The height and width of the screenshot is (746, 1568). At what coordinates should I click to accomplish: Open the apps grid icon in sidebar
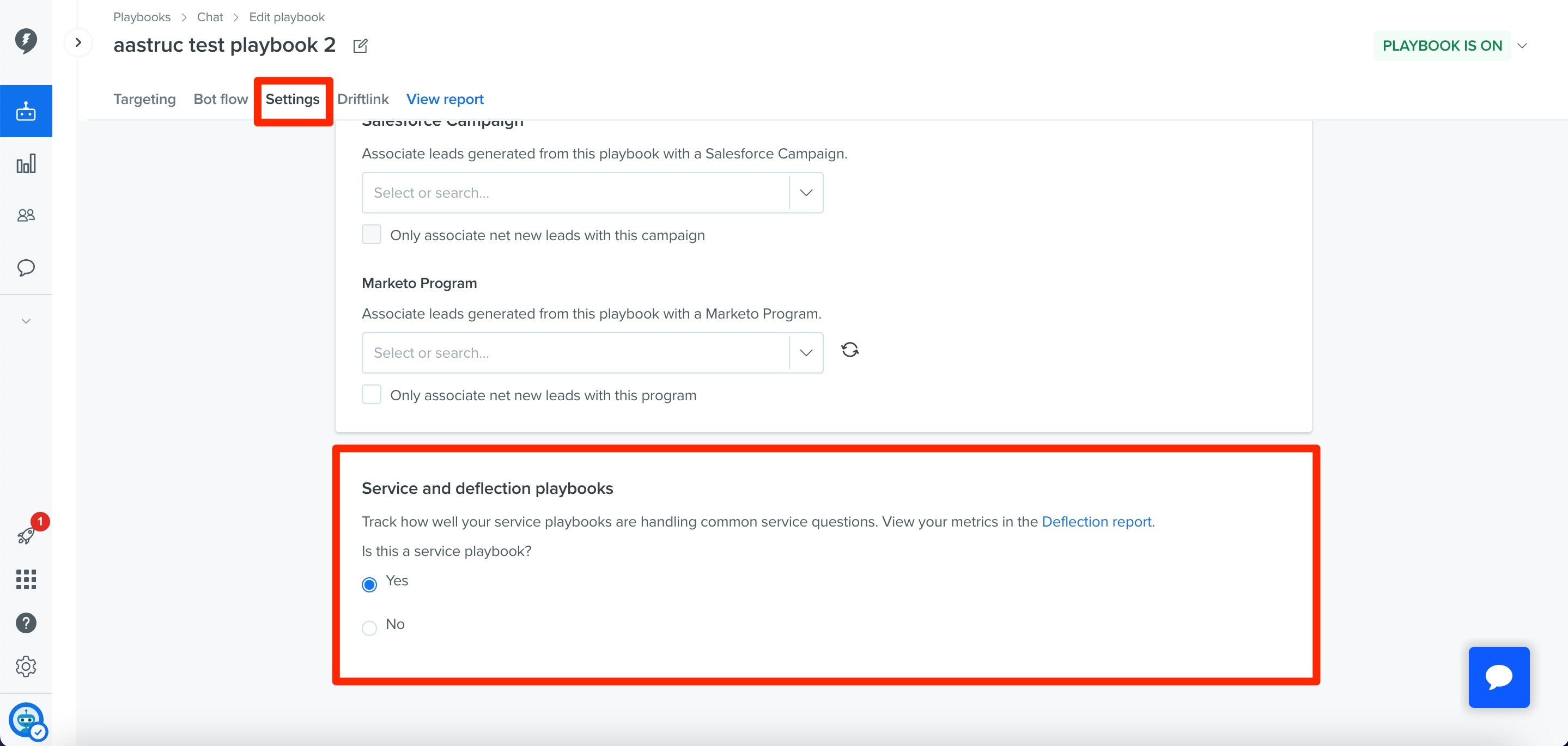click(26, 579)
